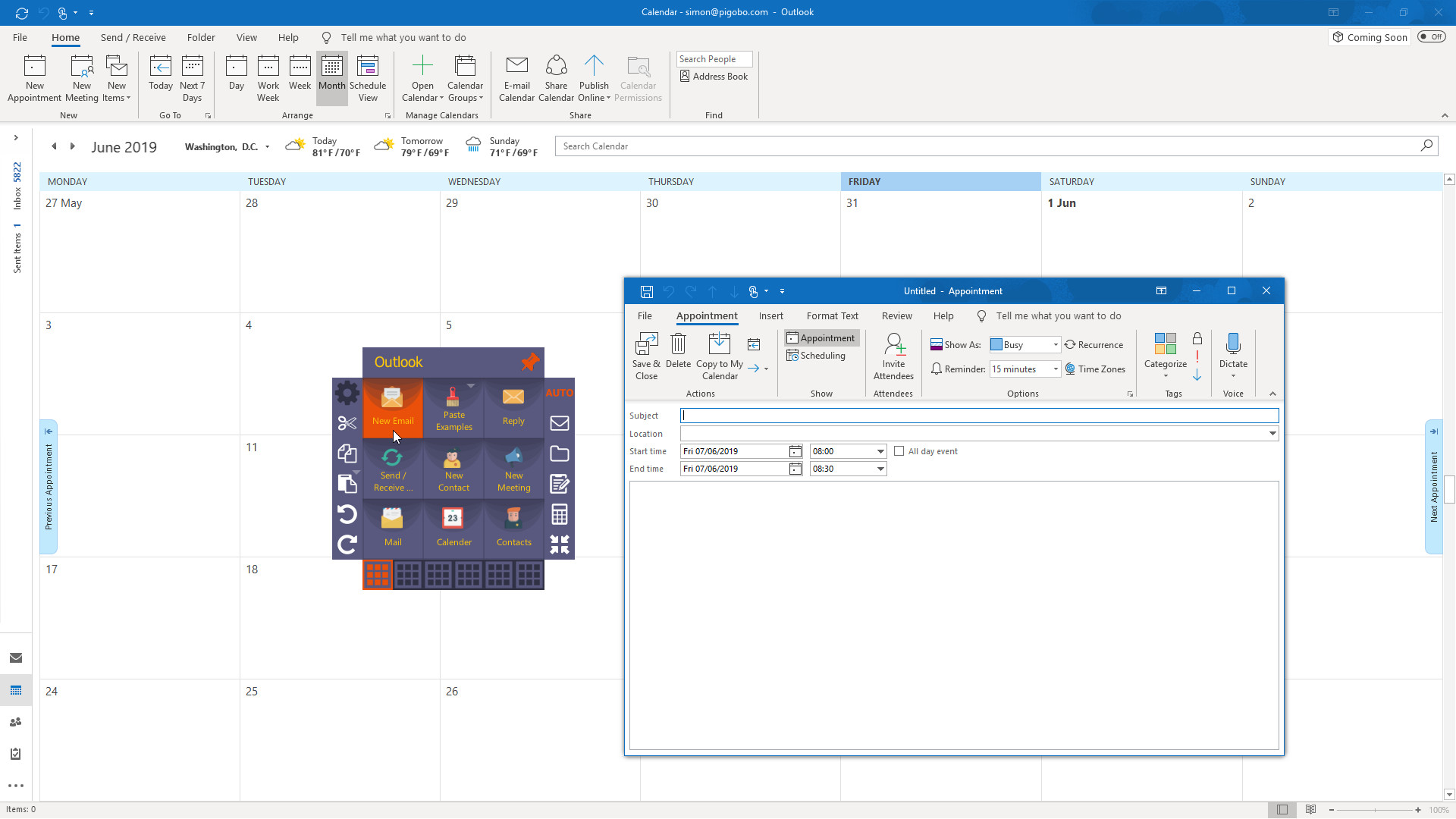This screenshot has height=819, width=1456.
Task: Switch to Schedule View
Action: 368,78
